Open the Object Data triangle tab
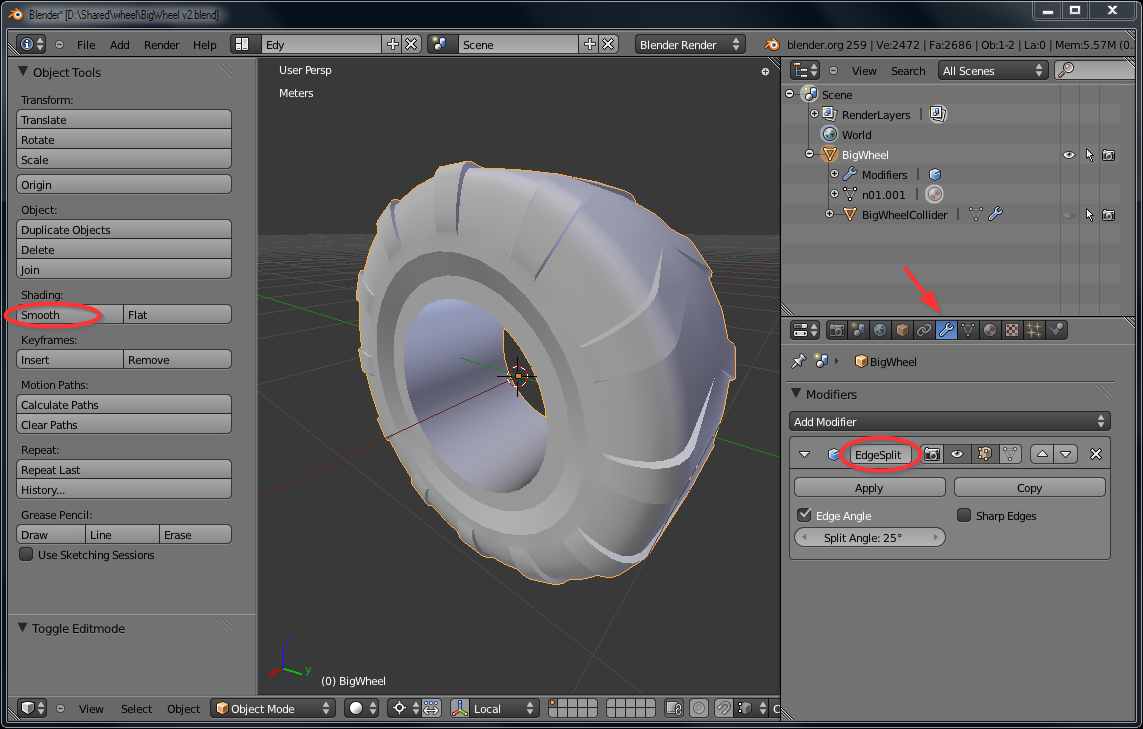The height and width of the screenshot is (729, 1143). (968, 330)
